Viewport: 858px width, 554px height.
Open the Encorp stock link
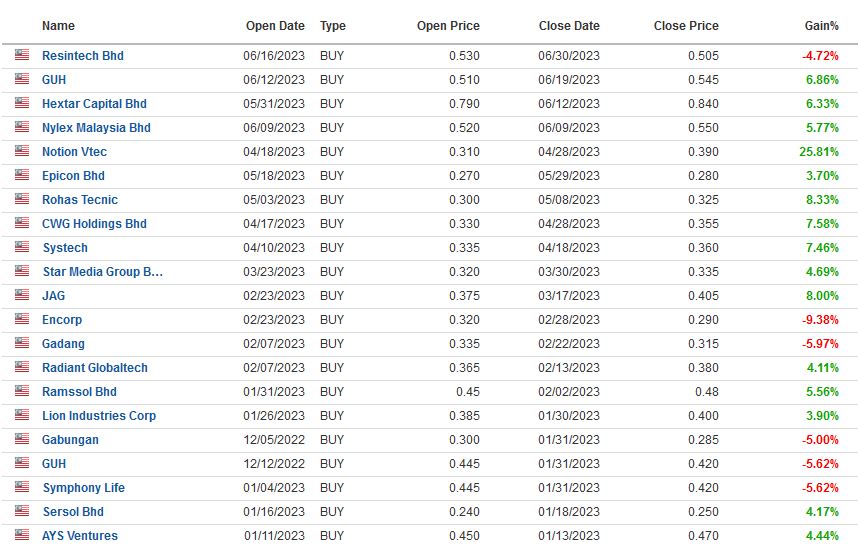(x=62, y=320)
